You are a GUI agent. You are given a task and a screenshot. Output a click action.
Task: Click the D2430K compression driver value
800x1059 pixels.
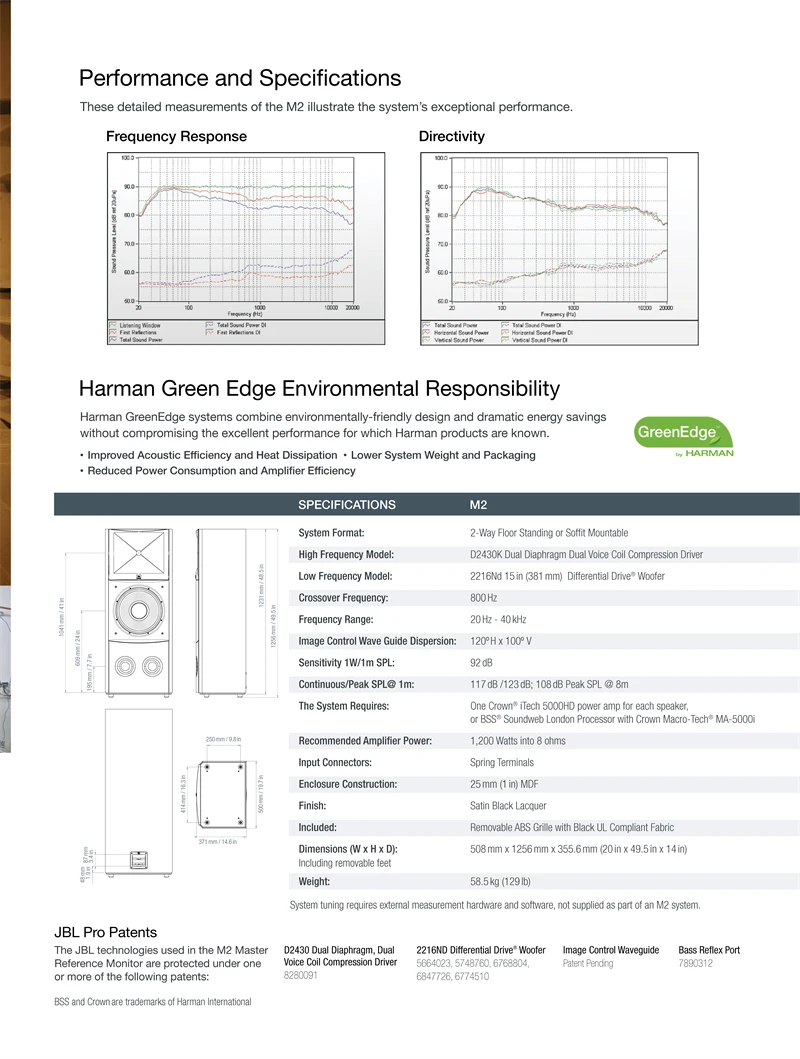click(x=586, y=554)
